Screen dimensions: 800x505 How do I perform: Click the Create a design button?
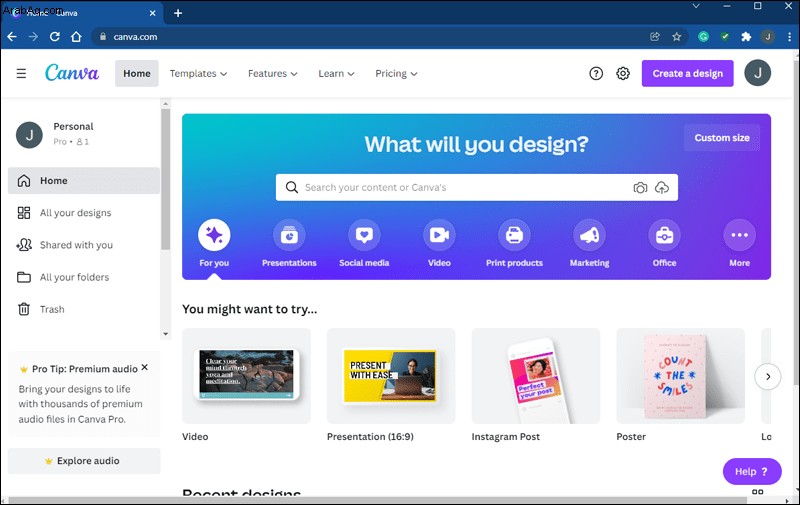point(687,73)
